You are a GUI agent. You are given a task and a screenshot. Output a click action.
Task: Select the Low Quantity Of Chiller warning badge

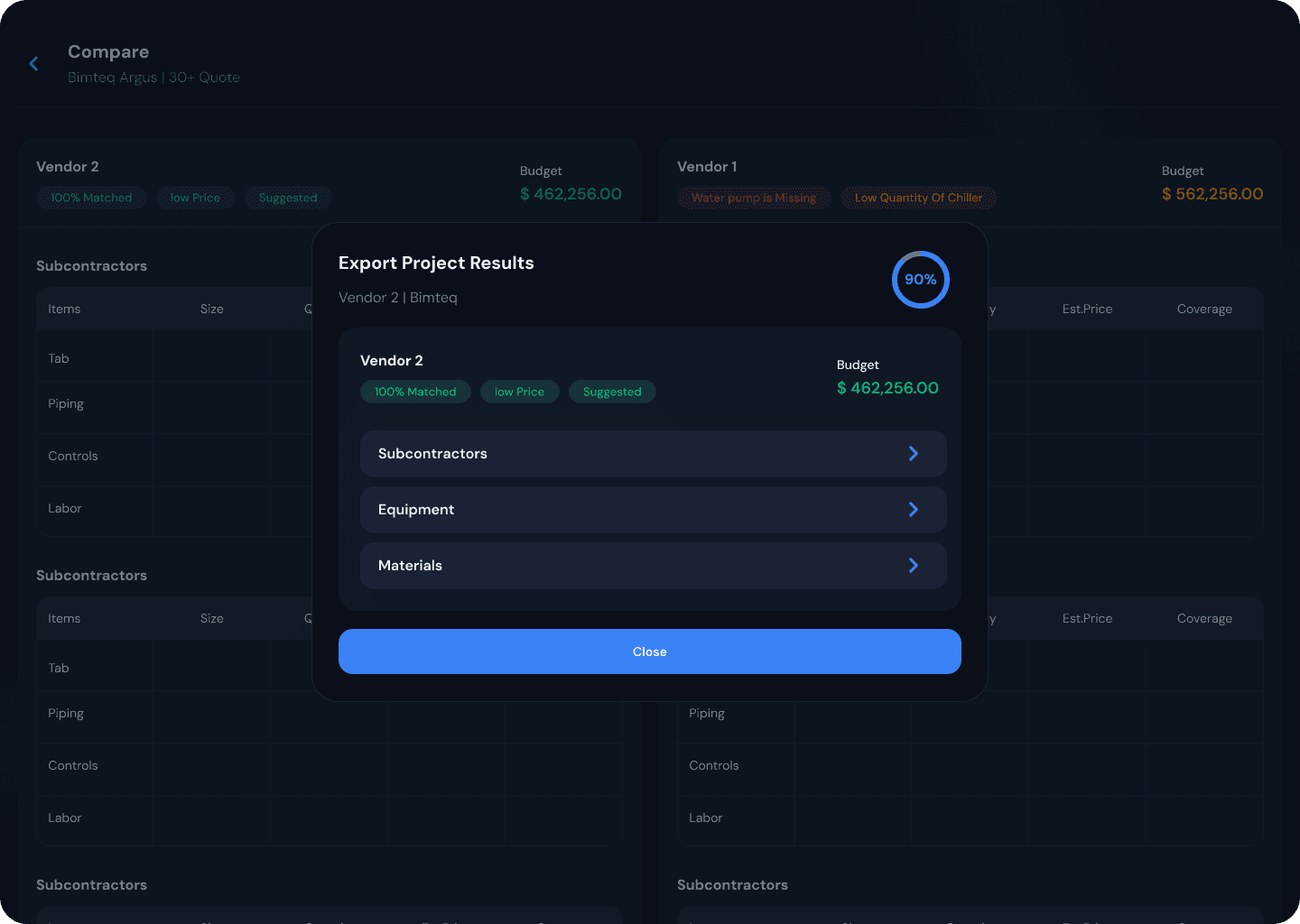918,198
